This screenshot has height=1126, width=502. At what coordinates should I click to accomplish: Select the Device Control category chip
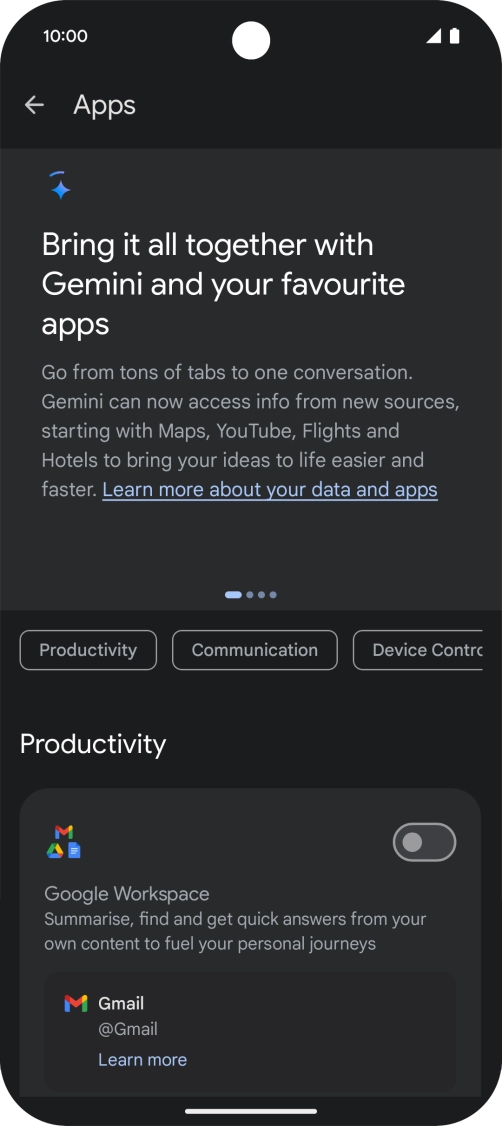coord(418,650)
